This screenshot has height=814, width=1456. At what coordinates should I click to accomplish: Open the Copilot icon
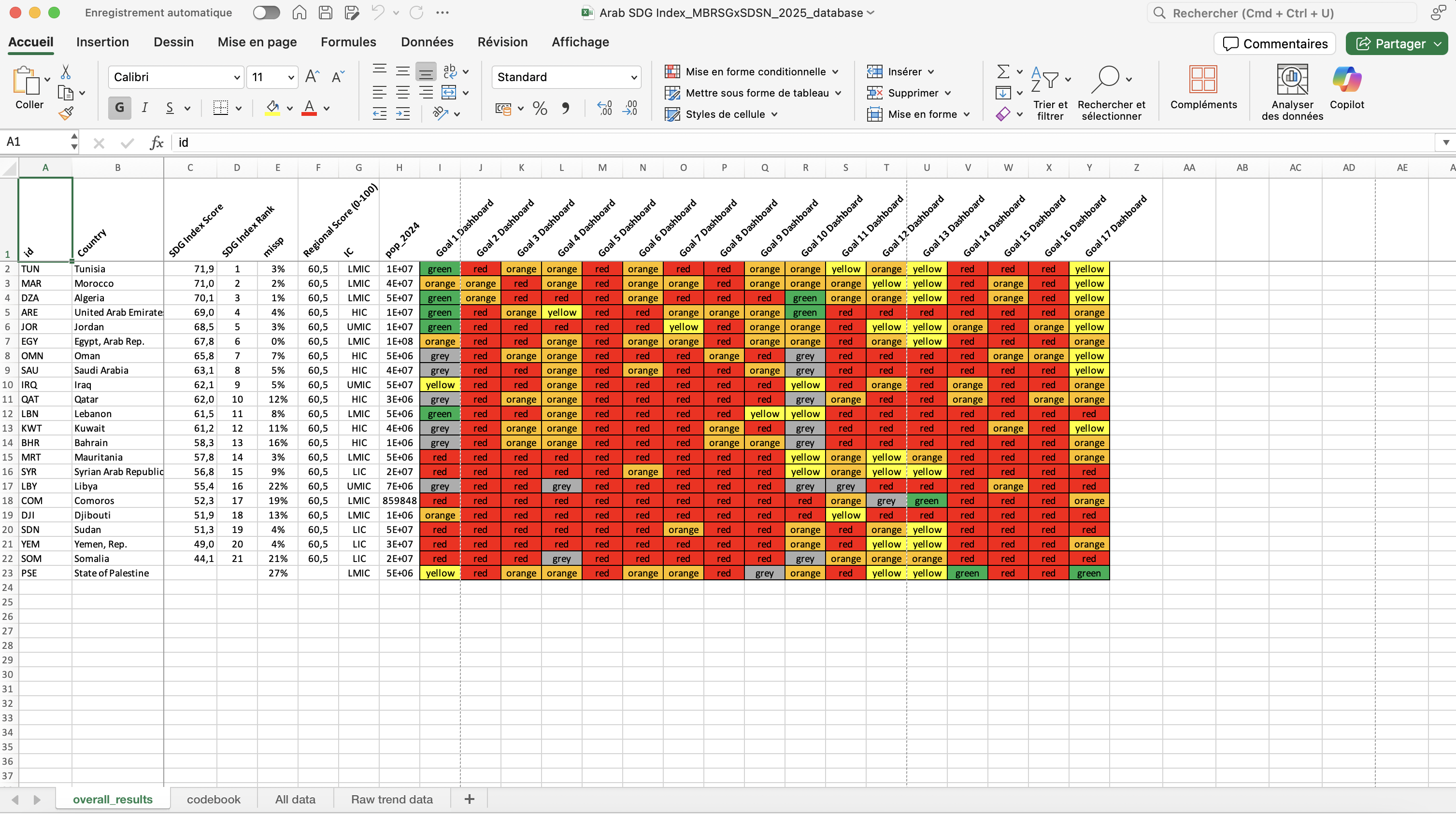1346,79
